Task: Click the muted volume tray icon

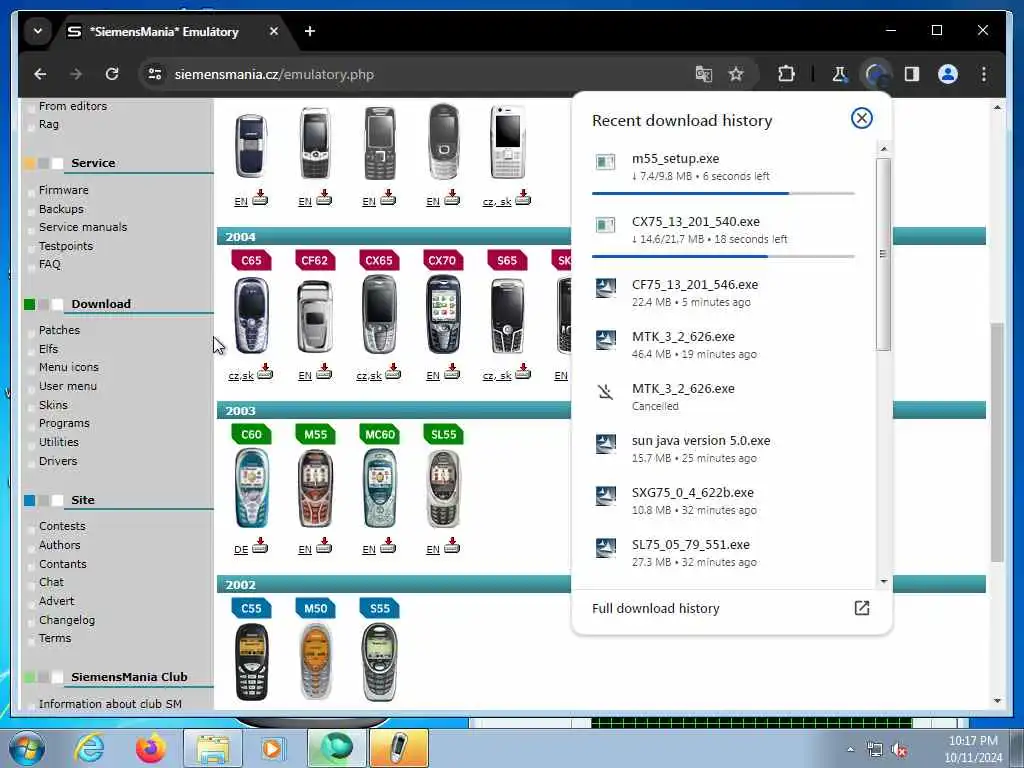Action: click(899, 750)
